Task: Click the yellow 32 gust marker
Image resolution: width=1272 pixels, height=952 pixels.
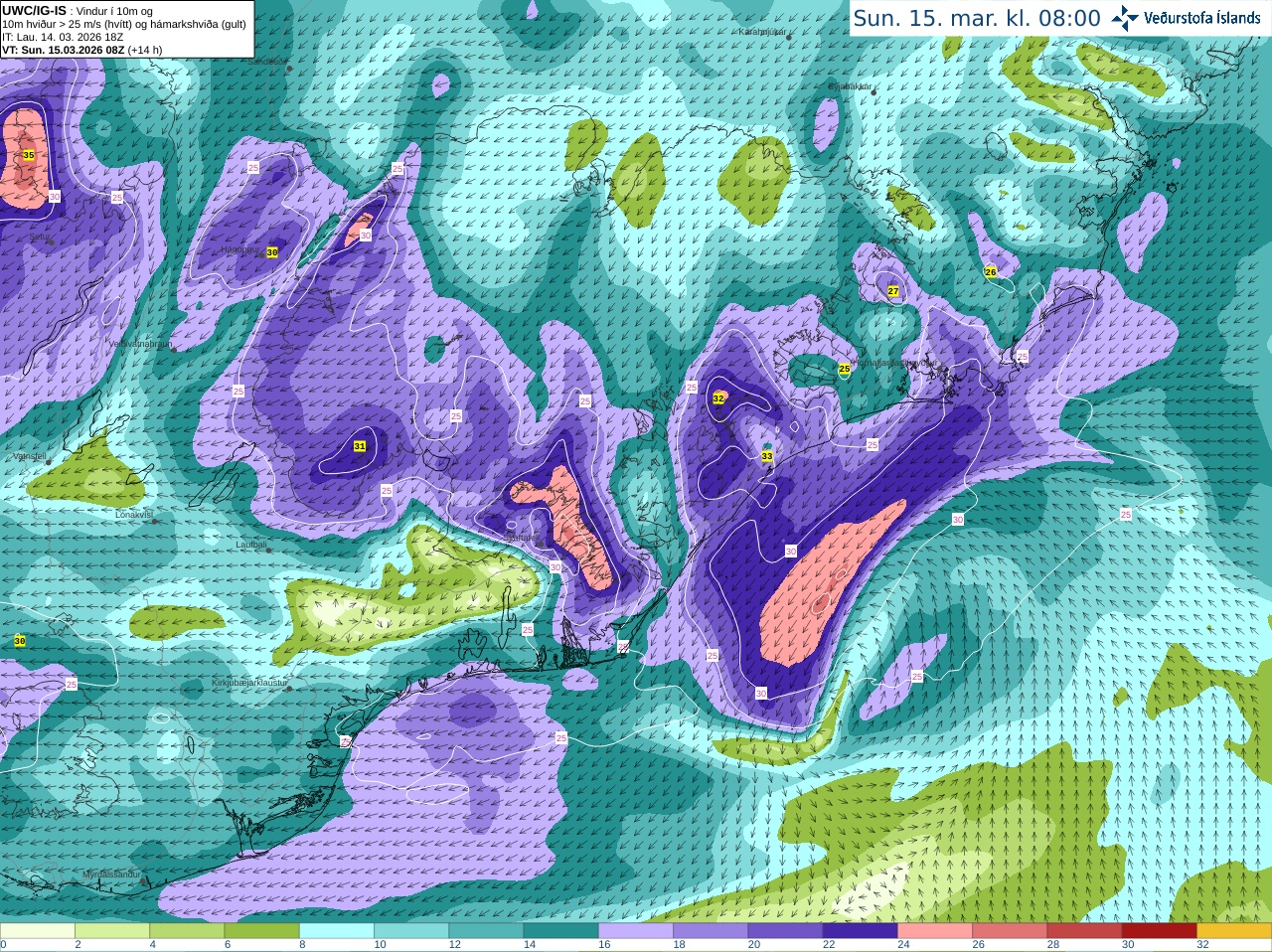Action: tap(718, 398)
